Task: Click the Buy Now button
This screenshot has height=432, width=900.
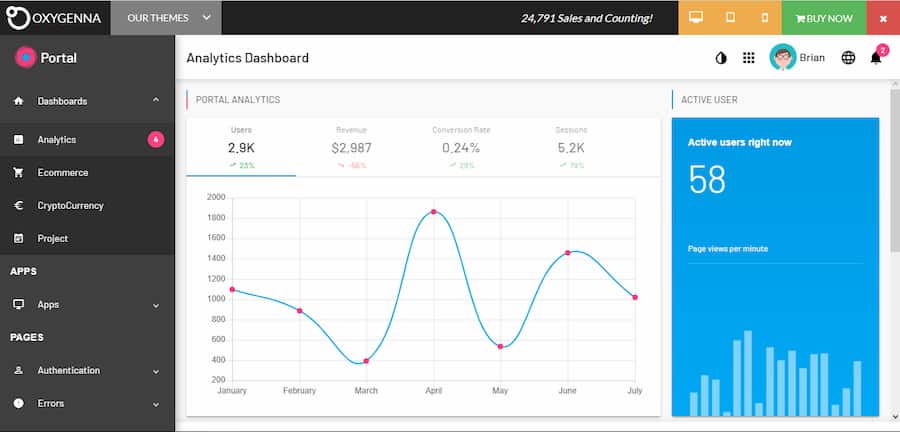Action: pyautogui.click(x=824, y=18)
